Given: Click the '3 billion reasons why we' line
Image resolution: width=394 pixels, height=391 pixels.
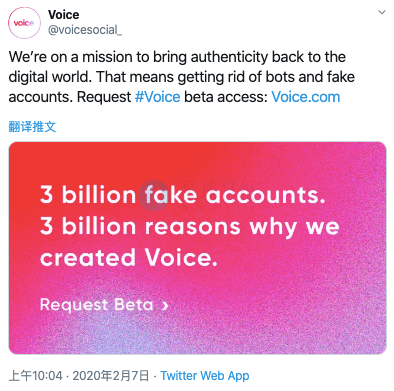Looking at the screenshot, I should 190,227.
